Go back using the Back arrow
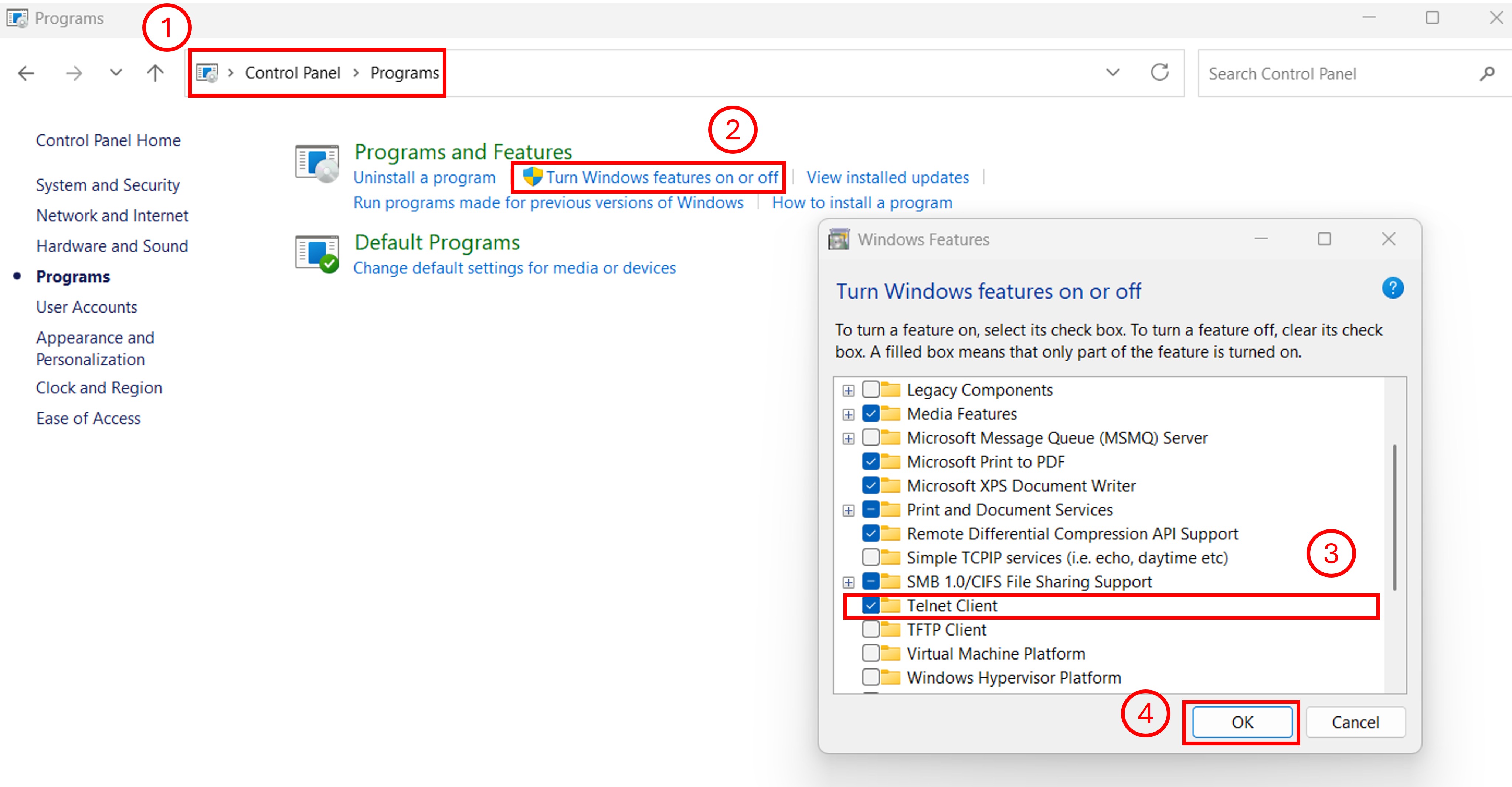1512x787 pixels. [26, 74]
